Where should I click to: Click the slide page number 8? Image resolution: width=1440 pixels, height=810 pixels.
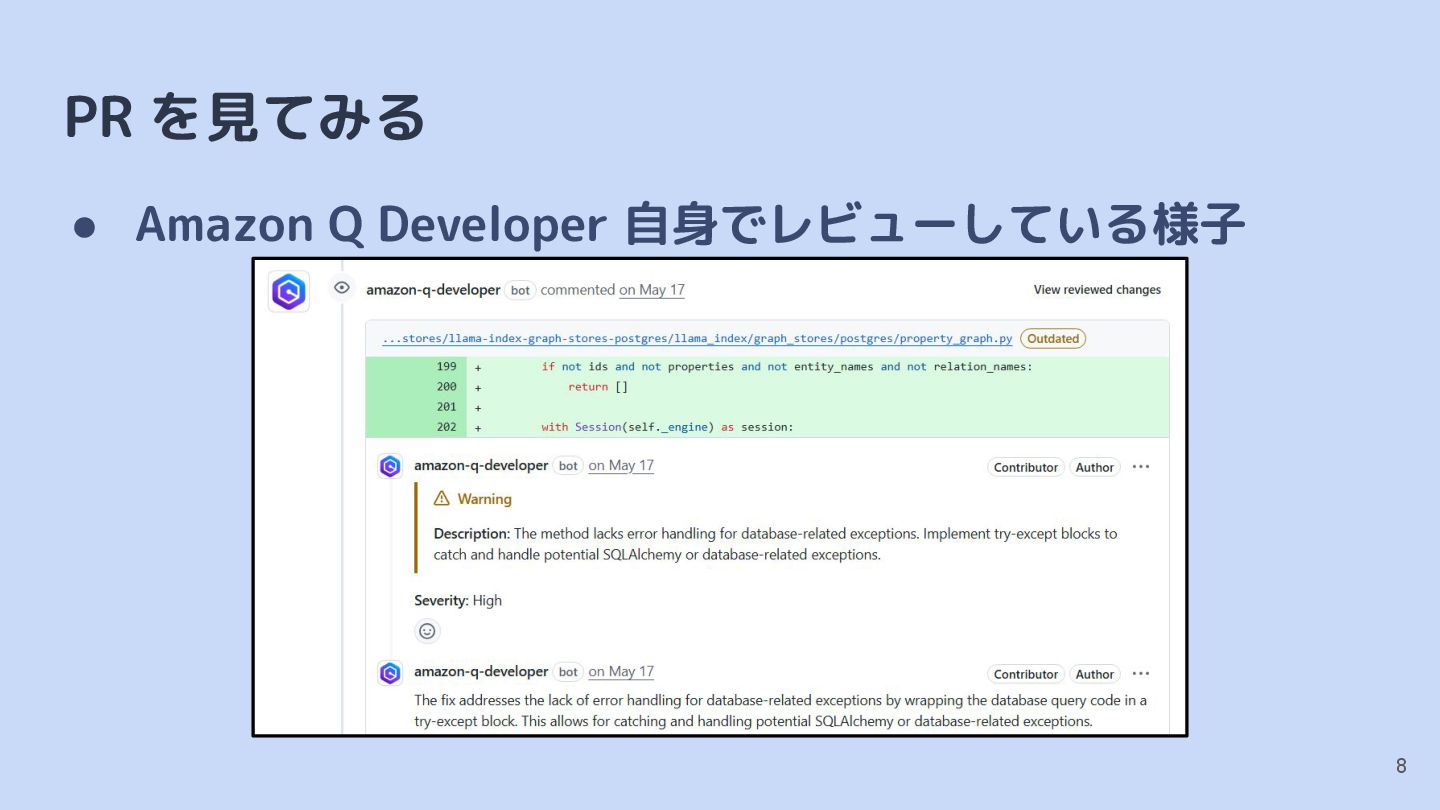1401,766
